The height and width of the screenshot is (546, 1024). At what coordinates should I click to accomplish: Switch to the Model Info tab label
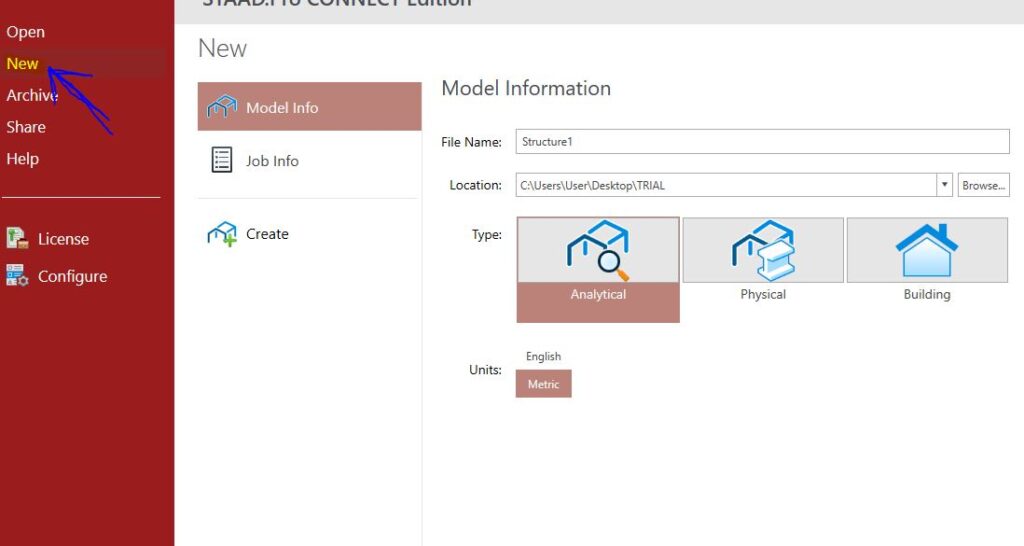(x=282, y=108)
